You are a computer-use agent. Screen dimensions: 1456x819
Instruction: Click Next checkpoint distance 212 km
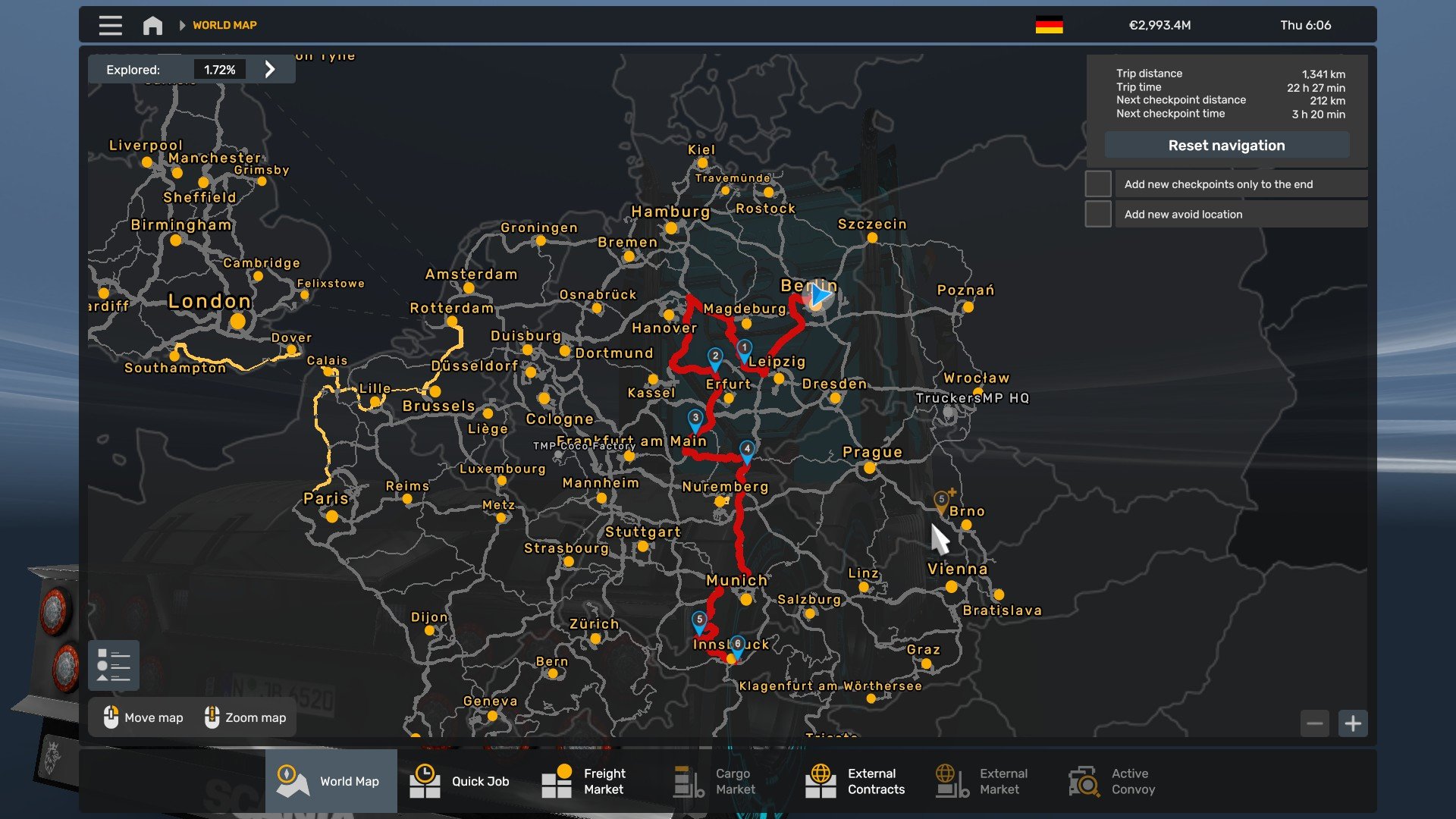coord(1327,101)
